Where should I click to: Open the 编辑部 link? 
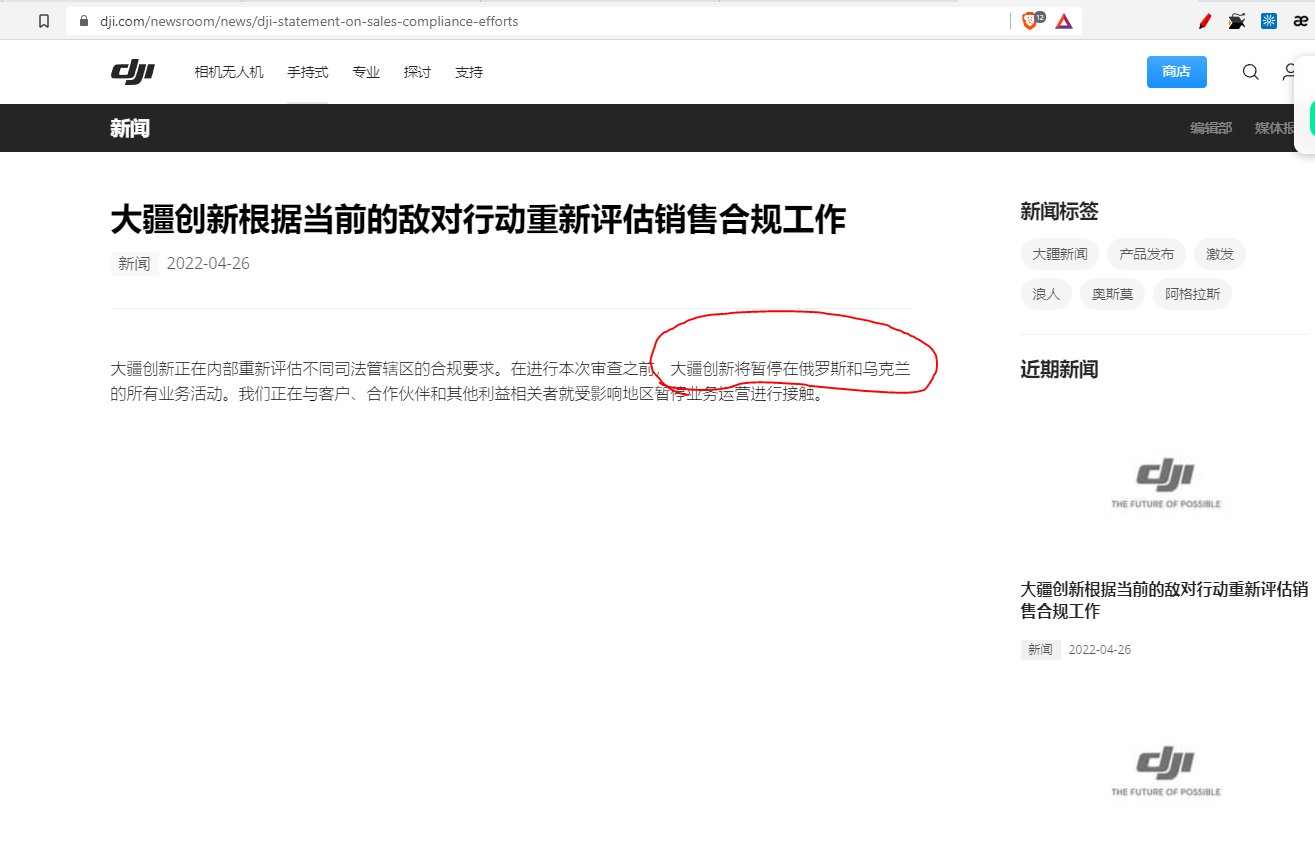(1211, 128)
